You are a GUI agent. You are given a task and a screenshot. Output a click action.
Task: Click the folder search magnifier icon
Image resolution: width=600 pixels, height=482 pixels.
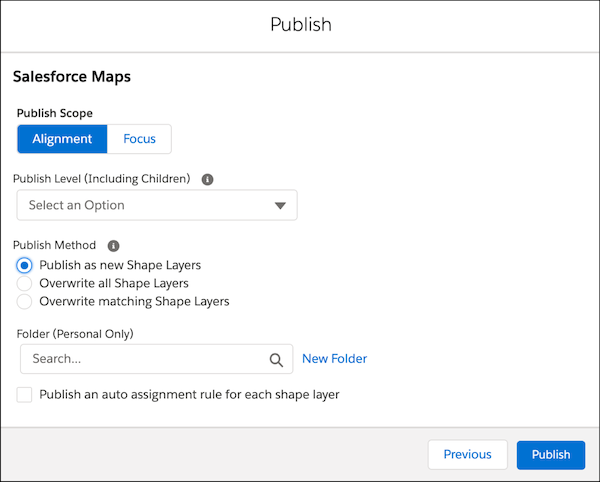pos(276,360)
